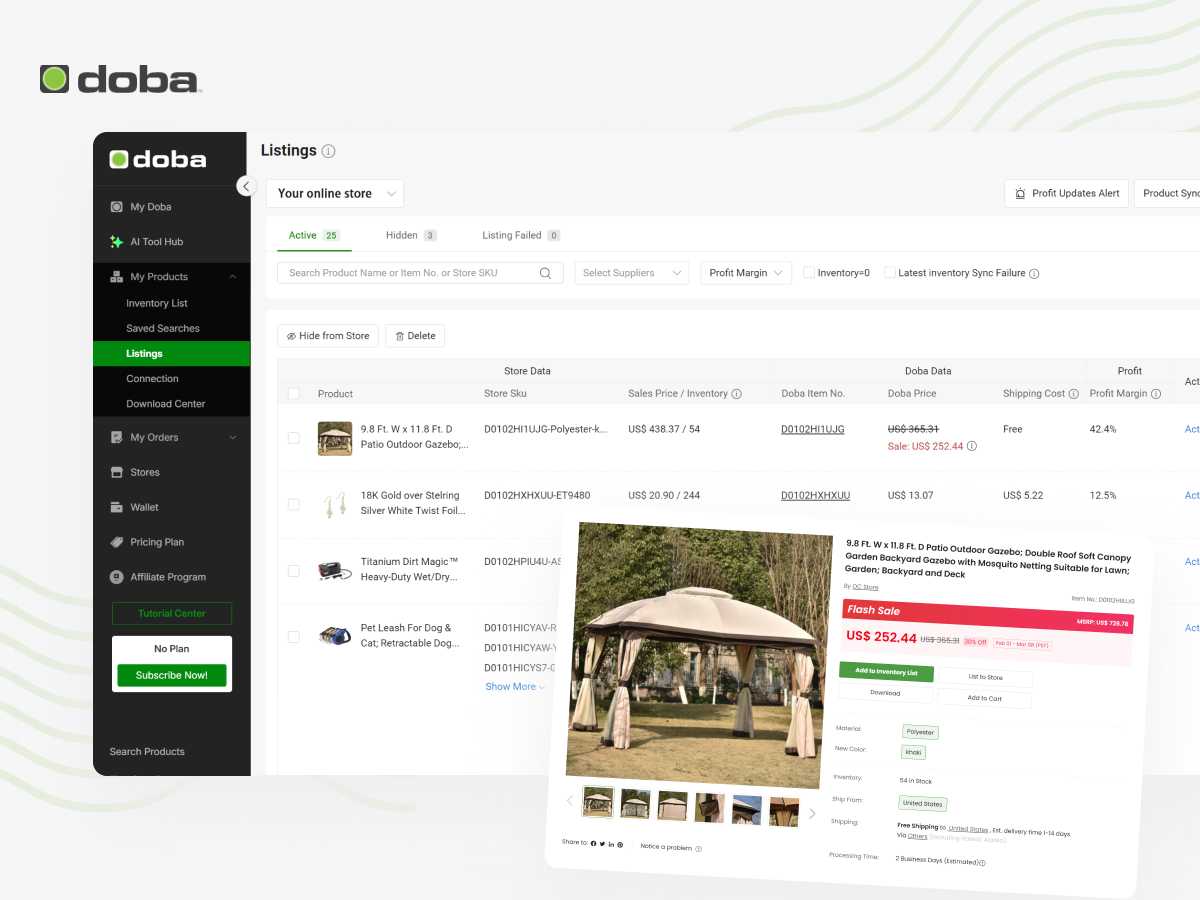Viewport: 1200px width, 900px height.
Task: Collapse the sidebar with the arrow icon
Action: (246, 186)
